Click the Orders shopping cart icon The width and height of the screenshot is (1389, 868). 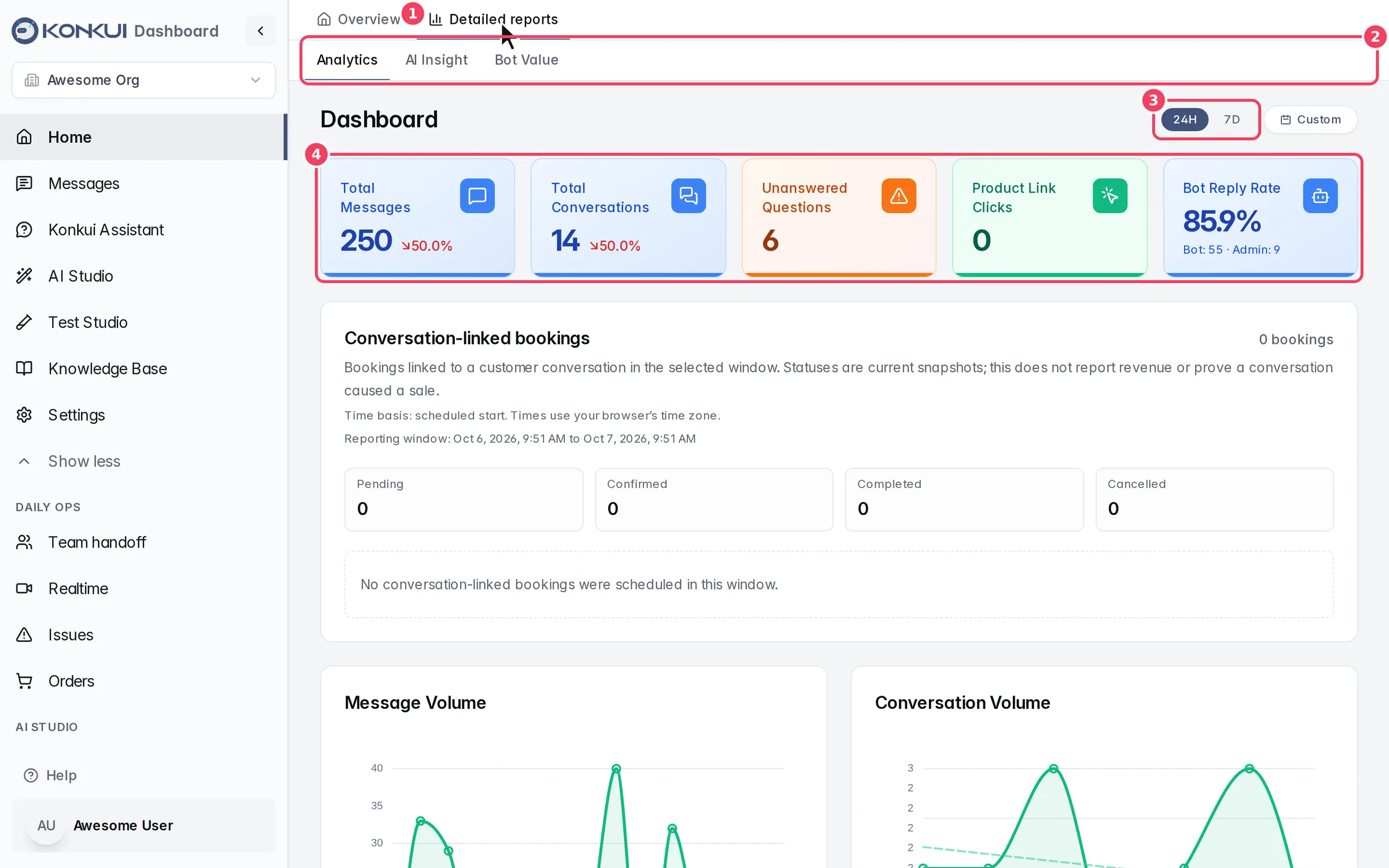click(x=24, y=681)
